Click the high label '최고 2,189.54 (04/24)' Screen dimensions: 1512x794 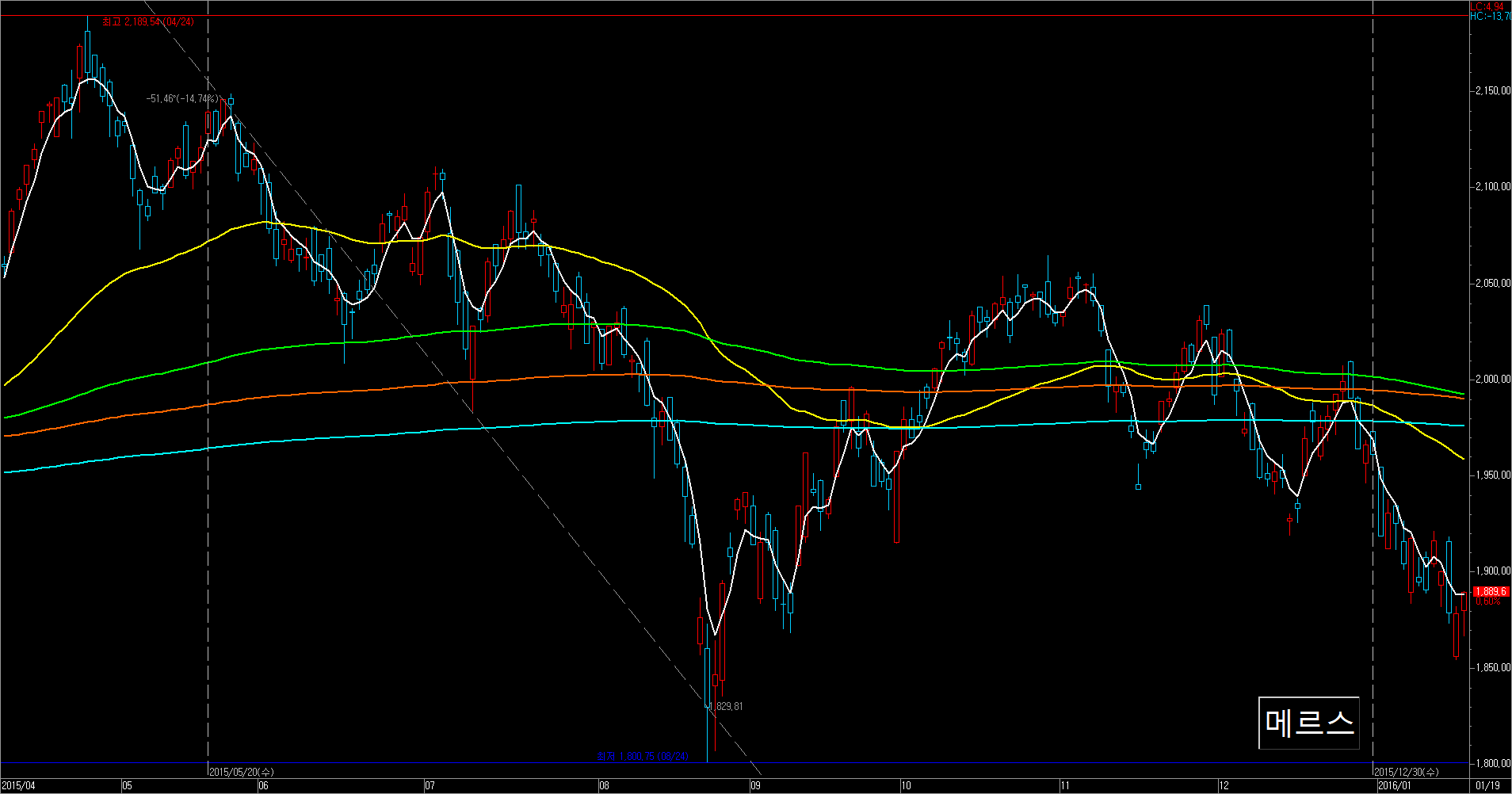click(148, 21)
